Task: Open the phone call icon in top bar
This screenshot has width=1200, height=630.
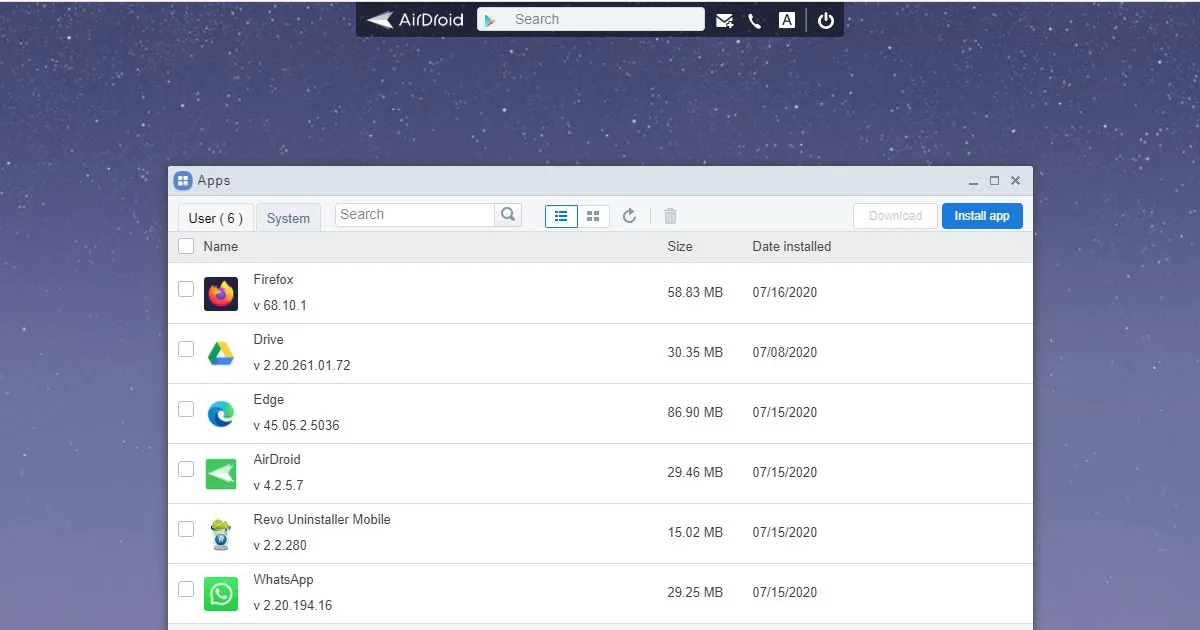Action: [x=755, y=20]
